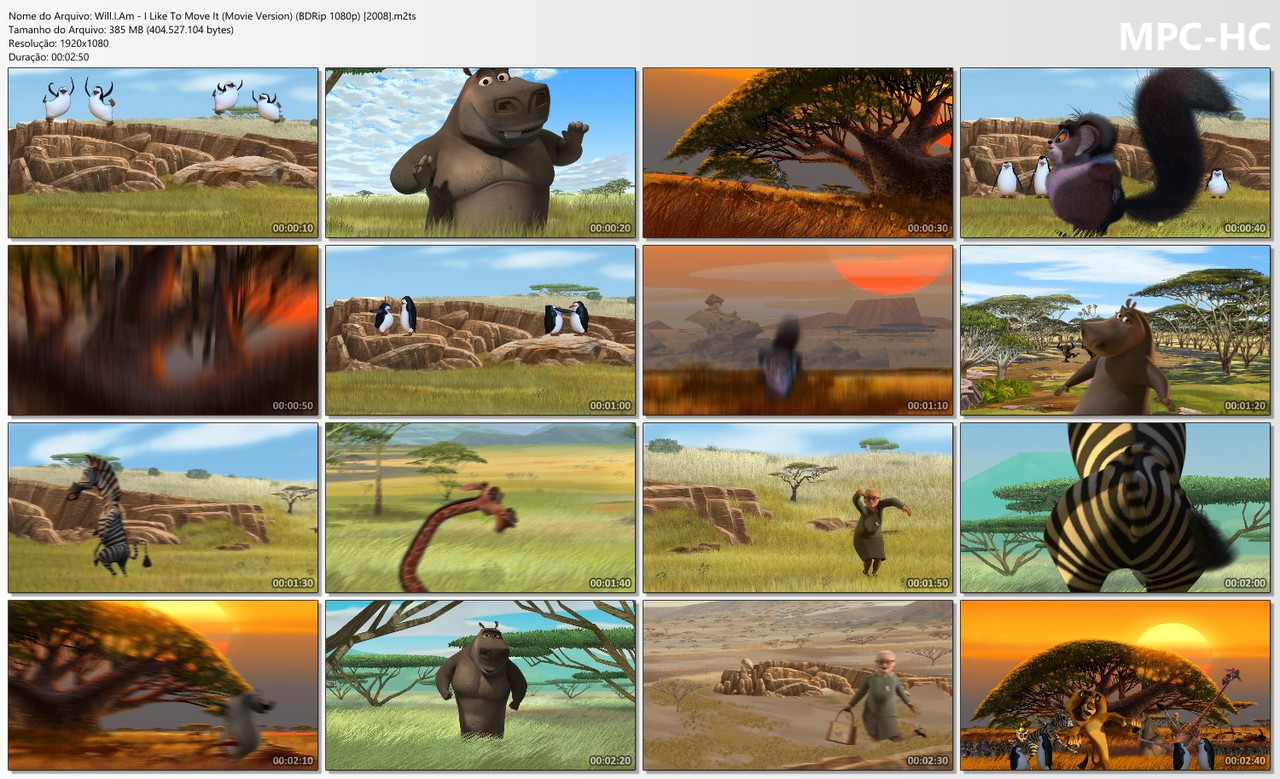Click the sunset baobab tree thumbnail at 00:00:30

[796, 151]
